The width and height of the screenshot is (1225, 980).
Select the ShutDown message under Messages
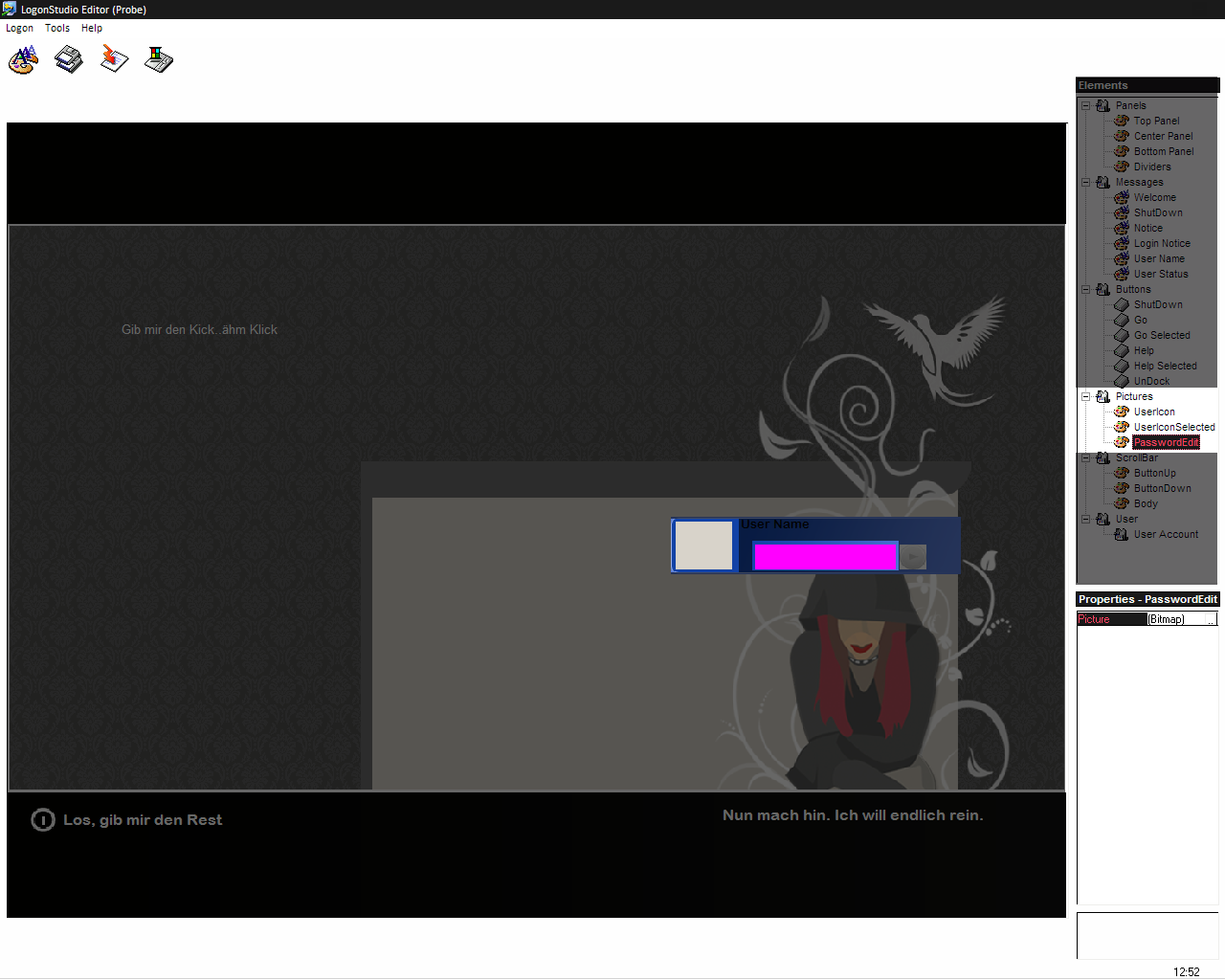pyautogui.click(x=1158, y=212)
